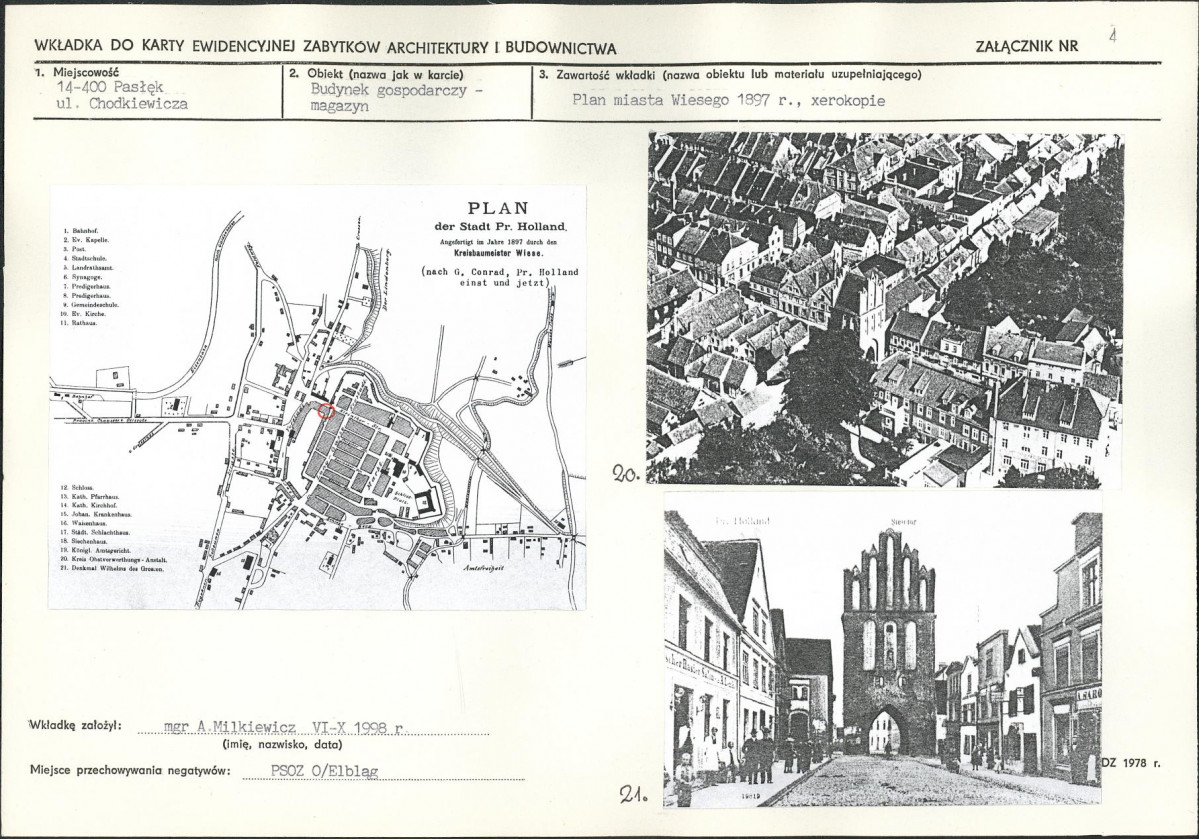
Task: Select the 1897 town plan image
Action: pos(317,398)
